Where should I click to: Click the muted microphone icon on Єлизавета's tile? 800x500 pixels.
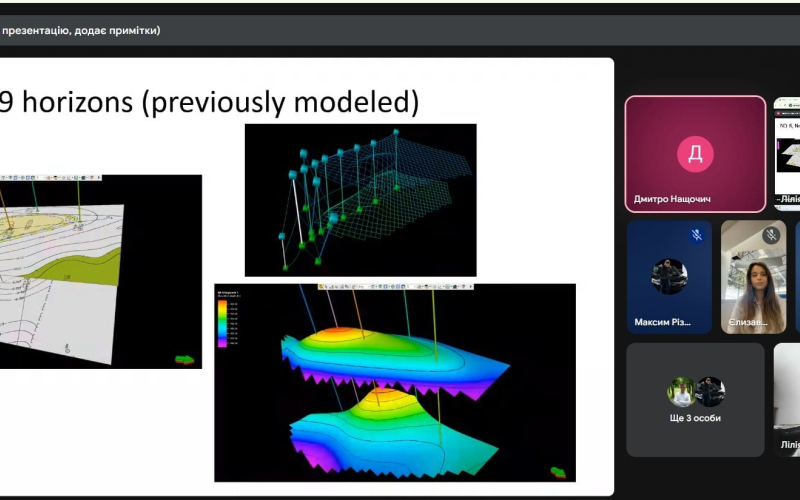770,235
